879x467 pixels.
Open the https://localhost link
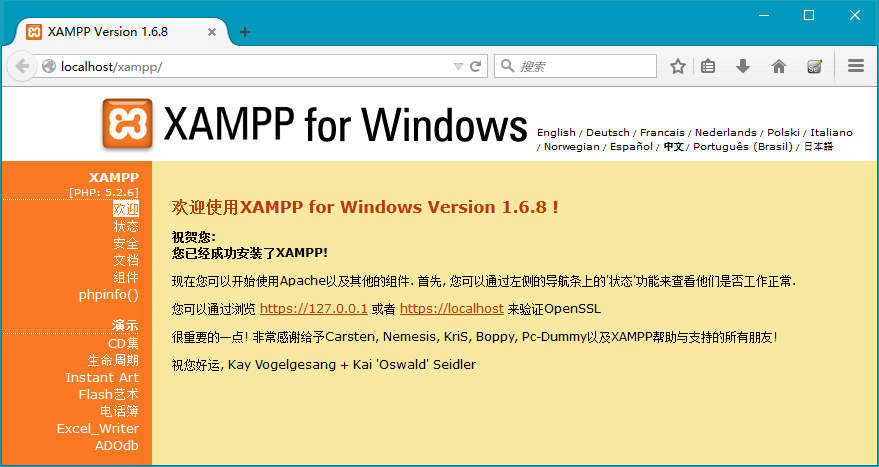(x=451, y=309)
